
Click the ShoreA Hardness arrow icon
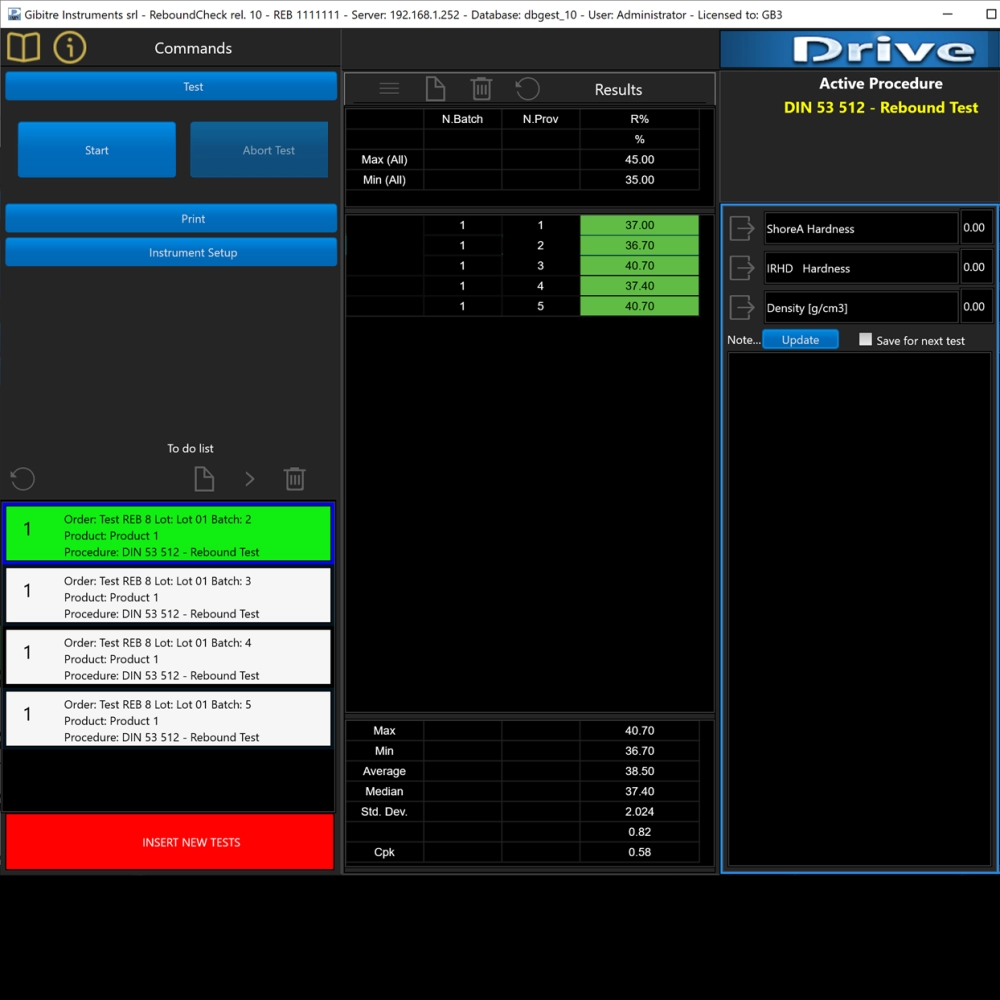pos(742,228)
